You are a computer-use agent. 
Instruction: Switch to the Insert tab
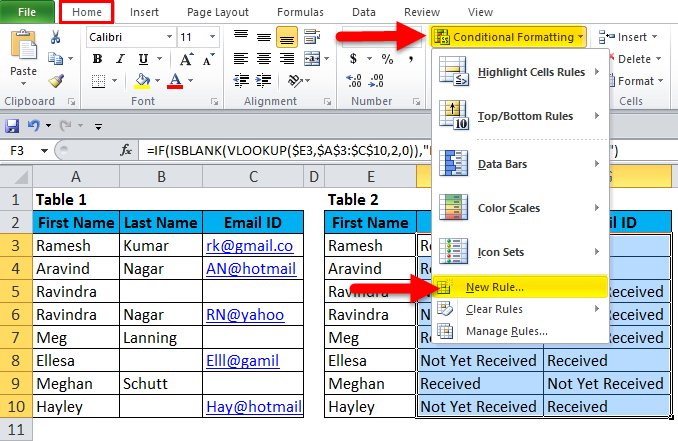(x=144, y=12)
